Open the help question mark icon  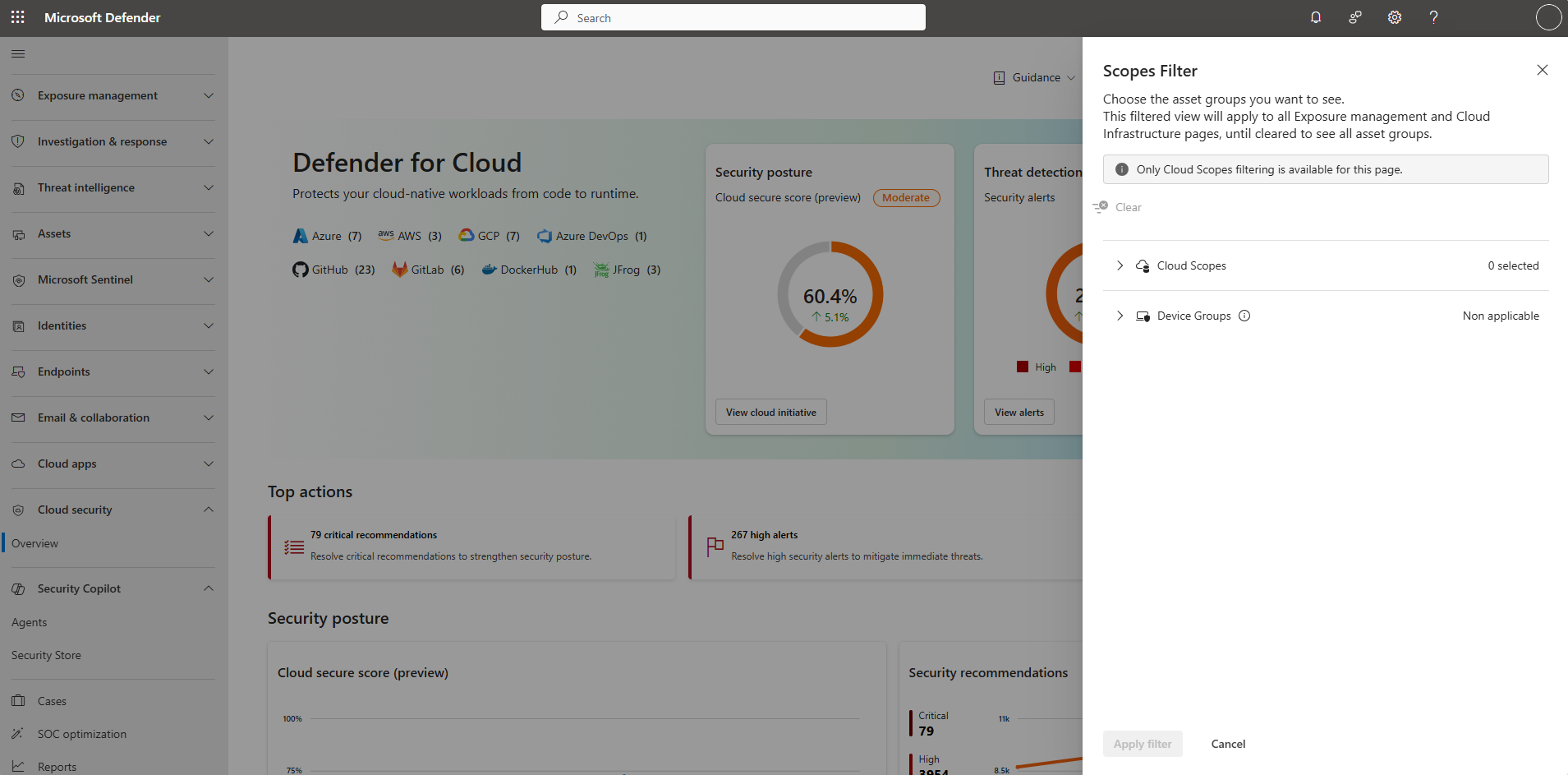(x=1434, y=17)
